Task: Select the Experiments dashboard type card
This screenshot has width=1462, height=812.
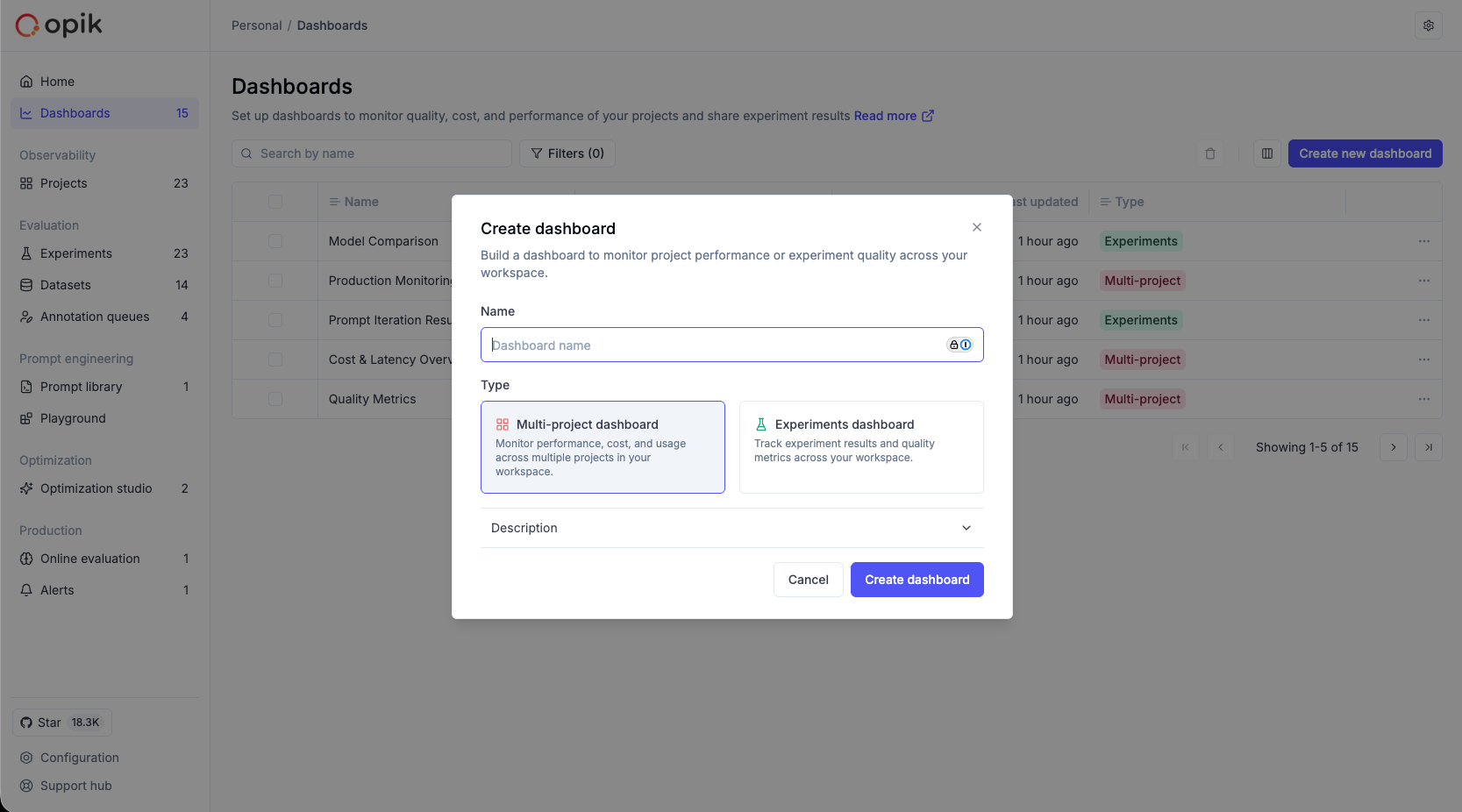Action: click(x=860, y=447)
